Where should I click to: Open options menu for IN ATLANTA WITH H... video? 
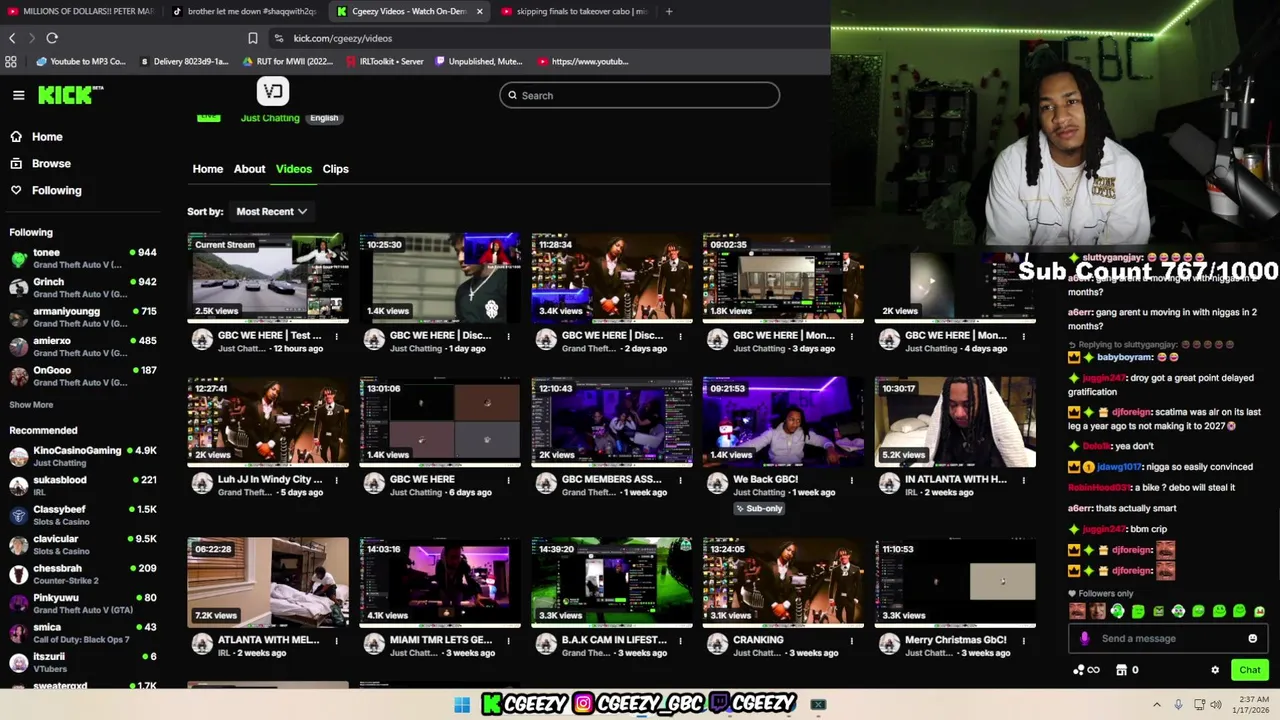pos(1024,480)
